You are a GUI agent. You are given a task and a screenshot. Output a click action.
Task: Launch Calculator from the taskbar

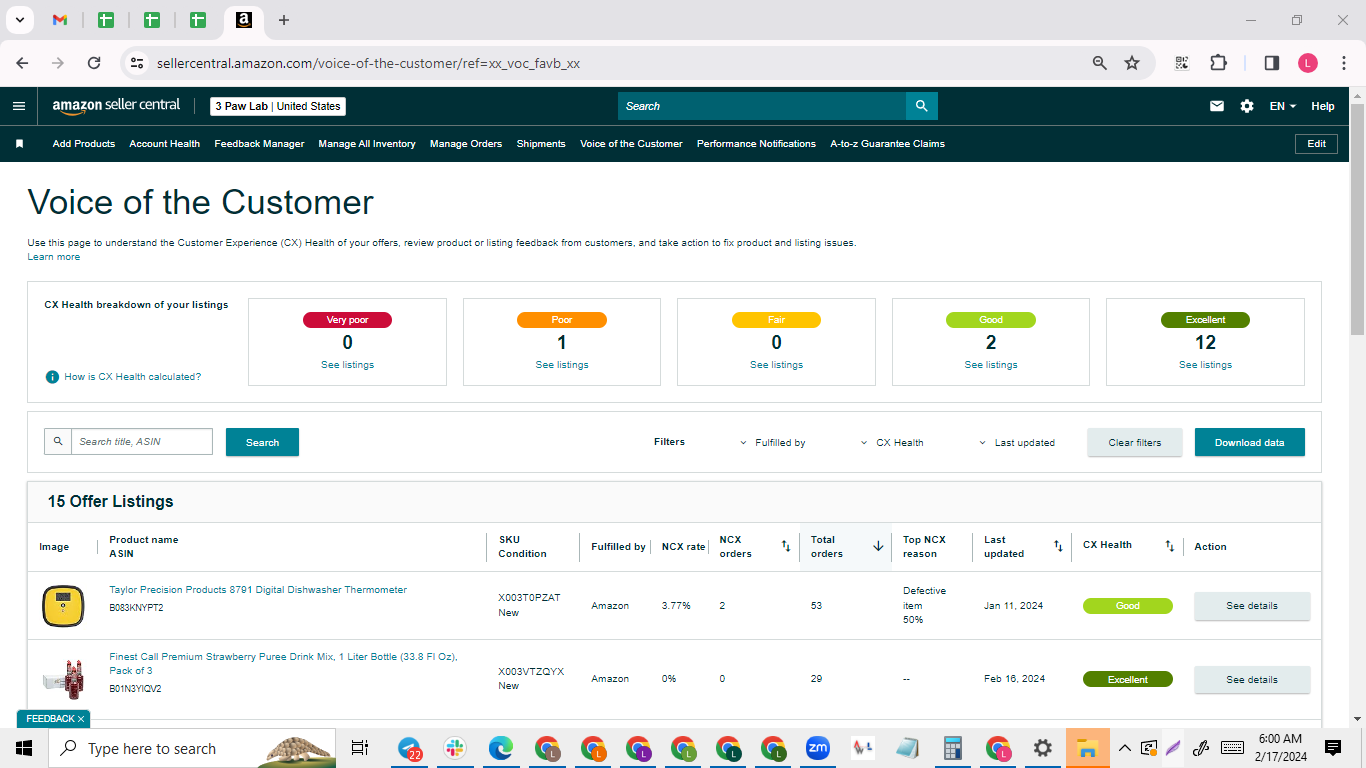[x=952, y=748]
